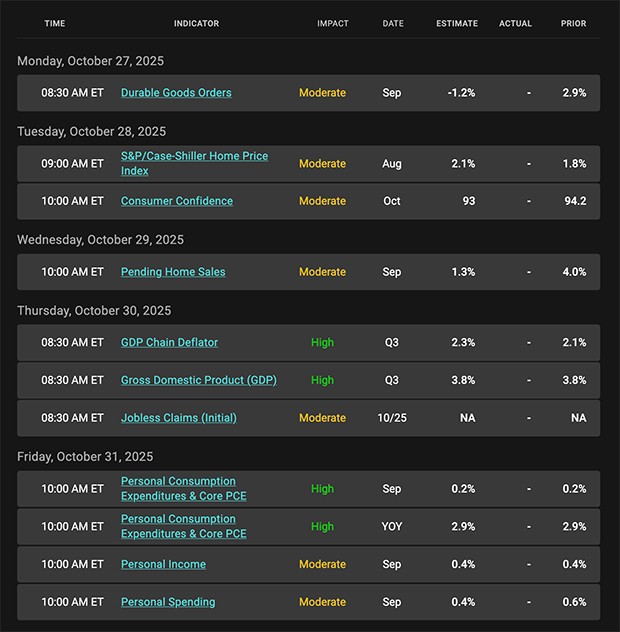Click the Thursday, October 30, 2025 heading
The image size is (620, 632).
point(94,311)
